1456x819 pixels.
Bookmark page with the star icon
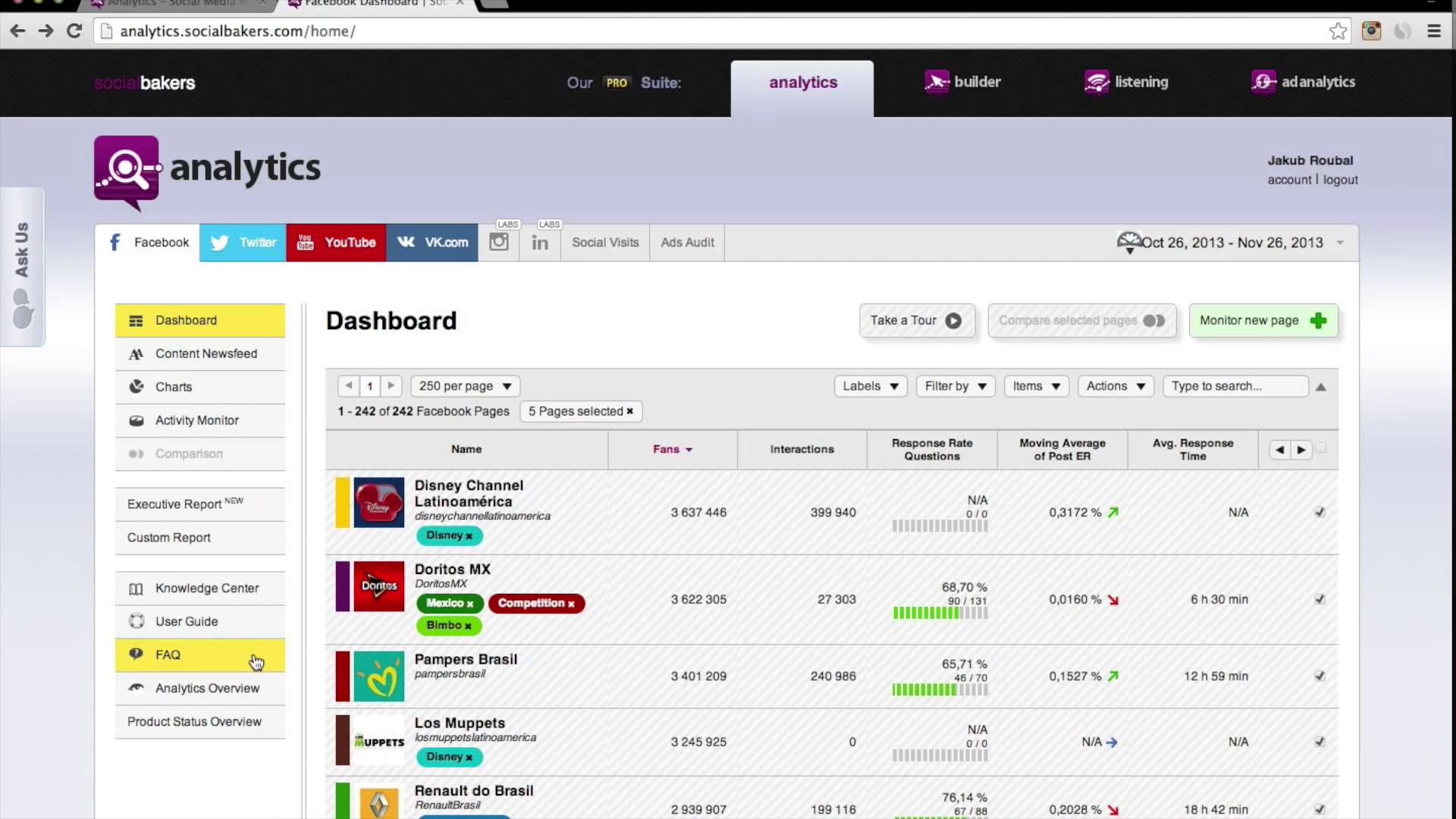pyautogui.click(x=1338, y=31)
